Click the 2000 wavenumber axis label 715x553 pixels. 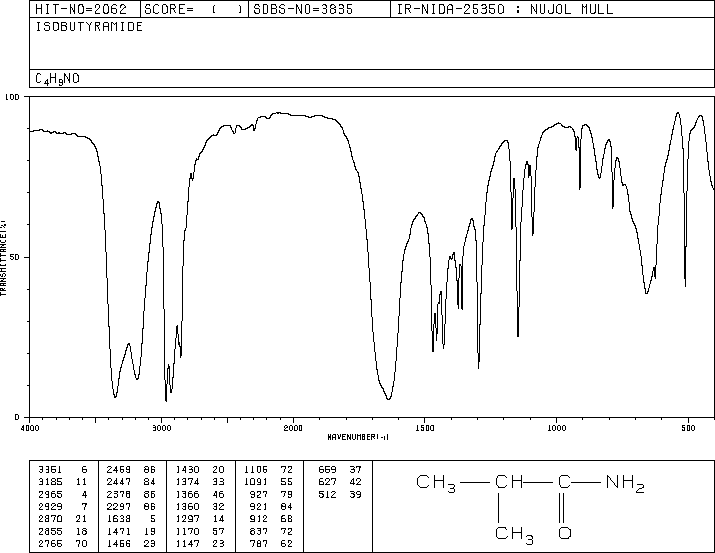(x=293, y=428)
